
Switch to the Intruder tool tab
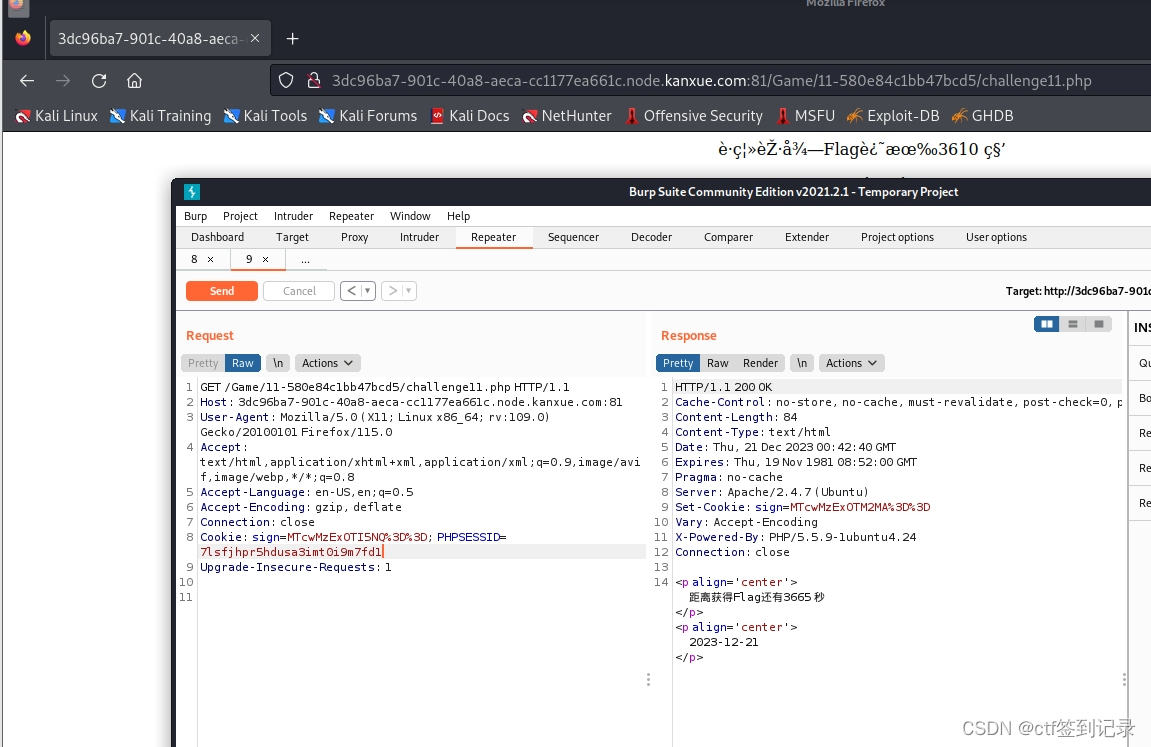pyautogui.click(x=419, y=238)
